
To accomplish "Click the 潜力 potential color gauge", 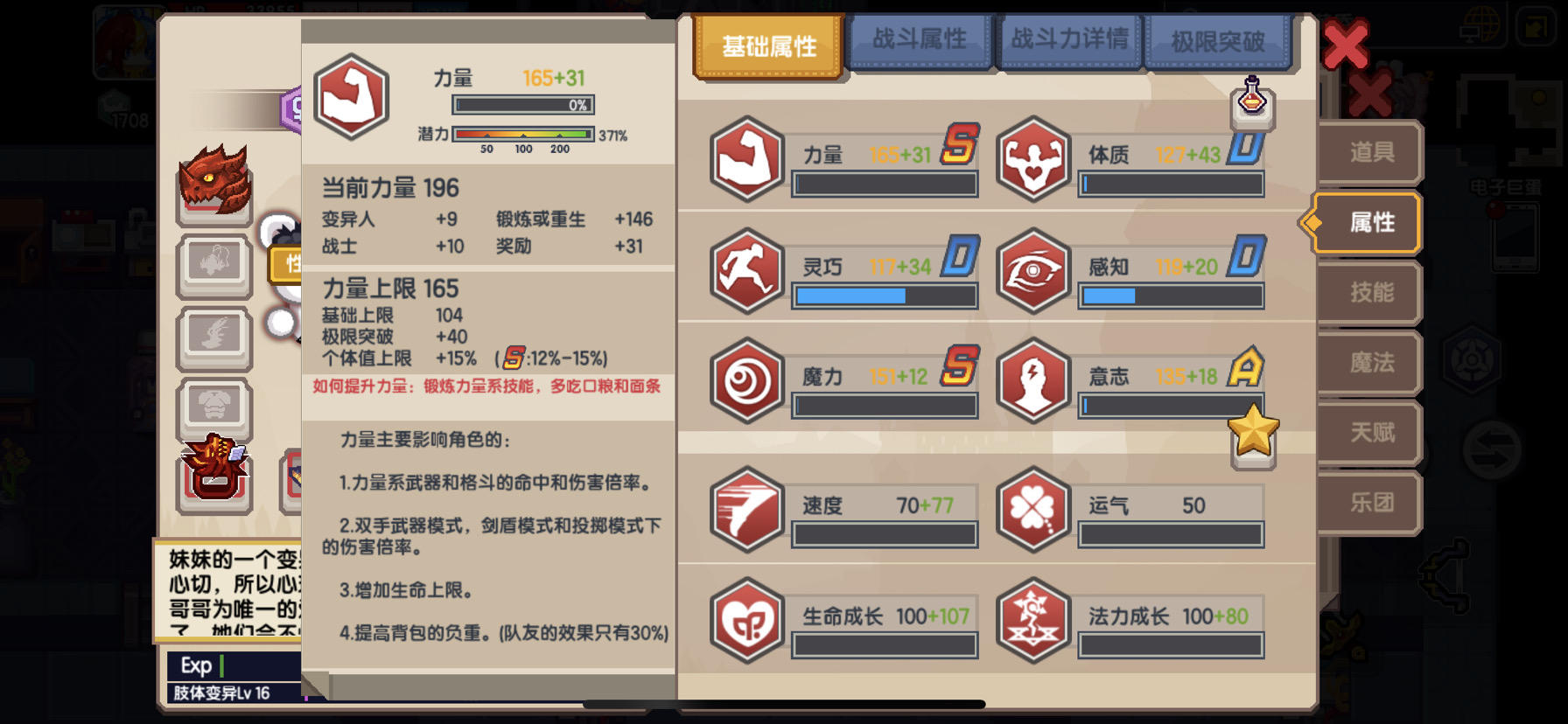I will pos(522,135).
